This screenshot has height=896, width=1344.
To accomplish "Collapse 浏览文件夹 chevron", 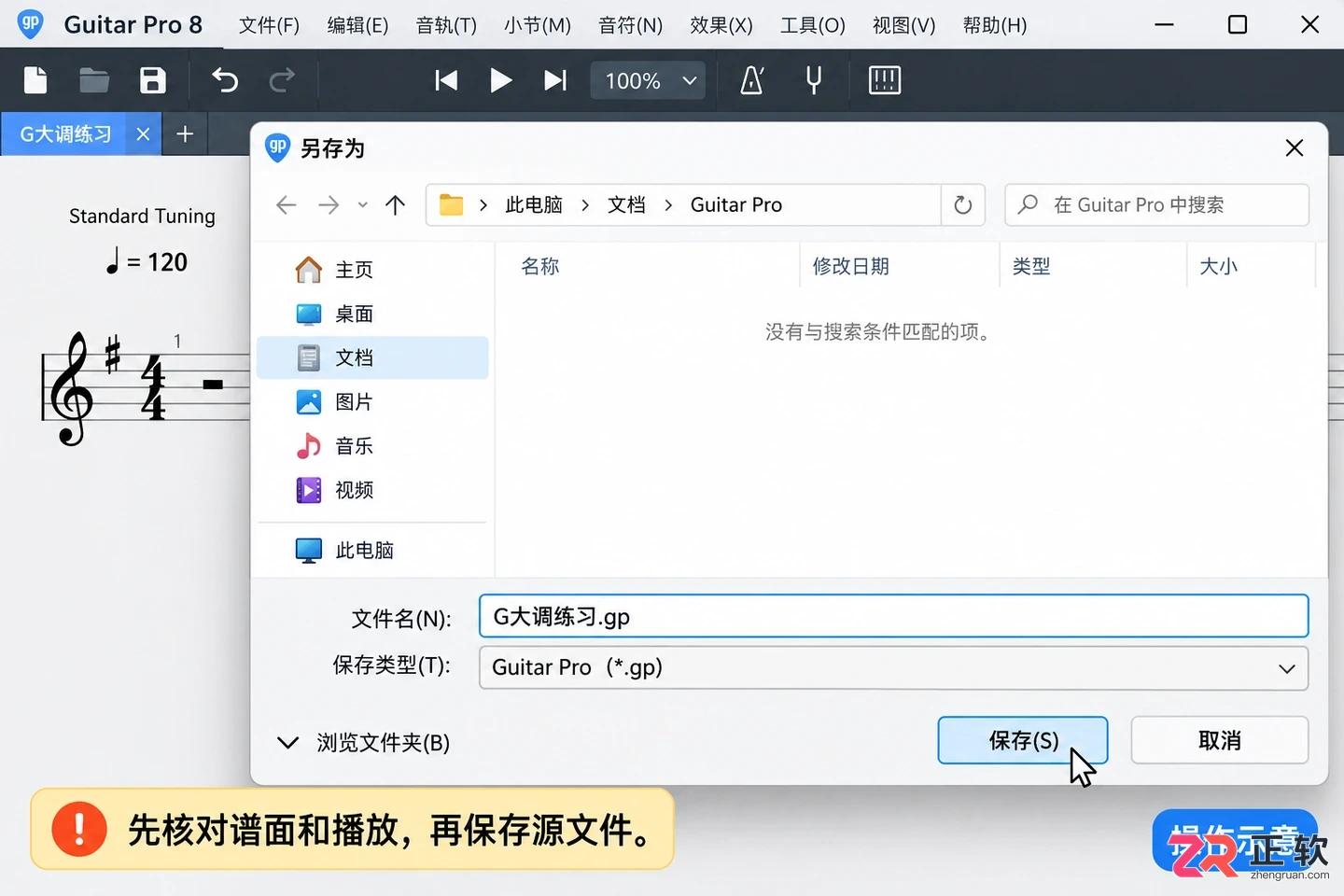I will (288, 743).
